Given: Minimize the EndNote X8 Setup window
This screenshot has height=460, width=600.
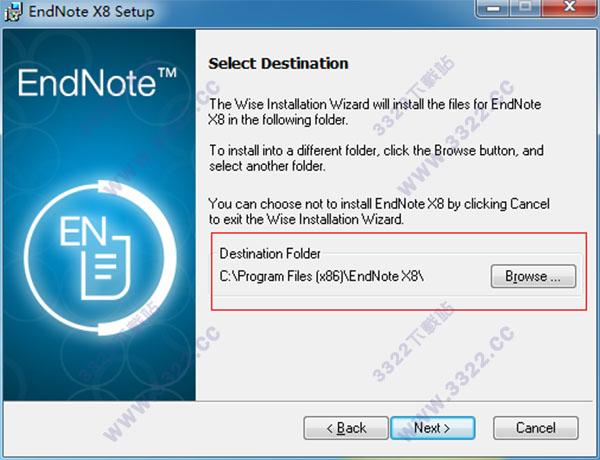Looking at the screenshot, I should pos(493,8).
